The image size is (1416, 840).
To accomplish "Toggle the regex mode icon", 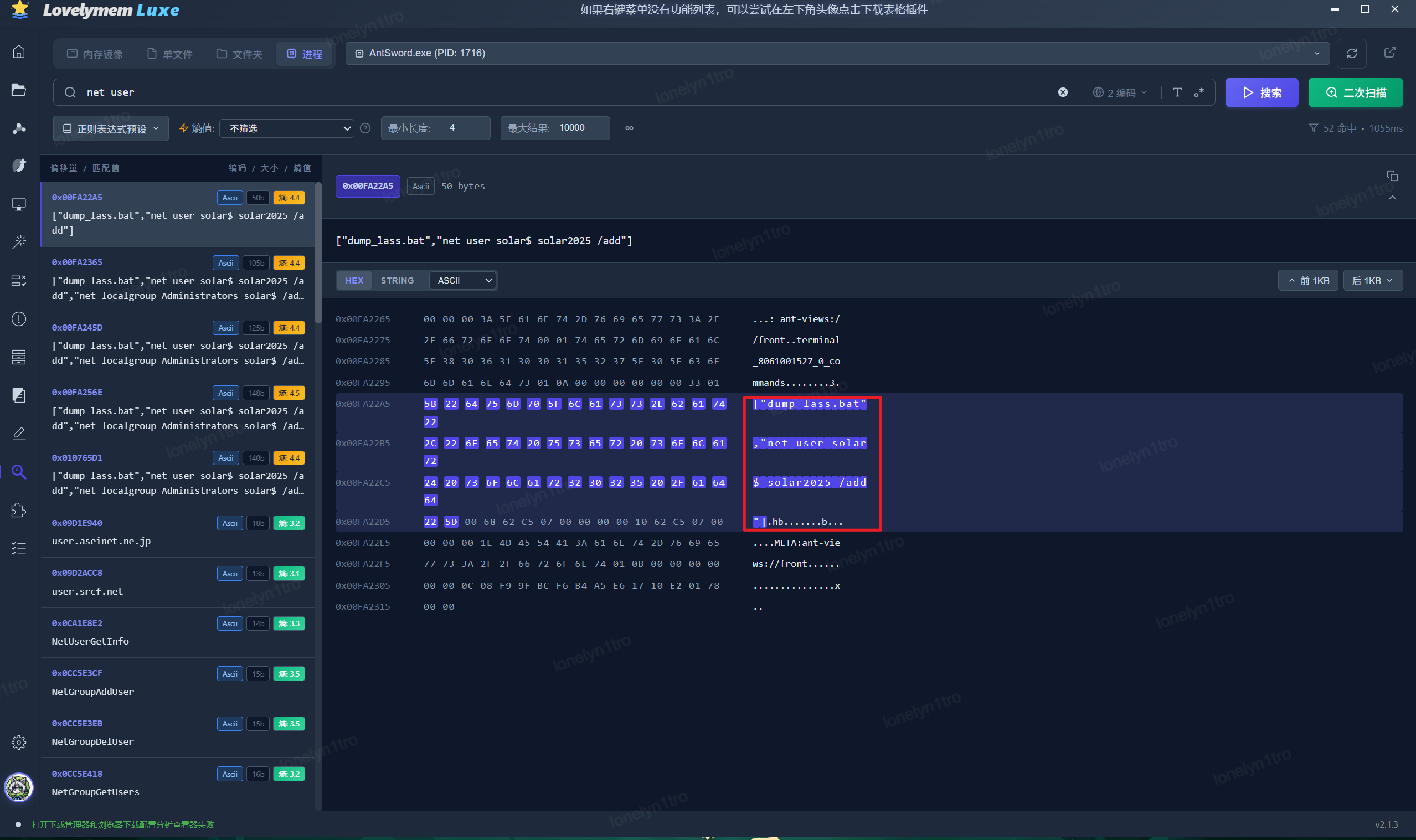I will click(x=1199, y=92).
